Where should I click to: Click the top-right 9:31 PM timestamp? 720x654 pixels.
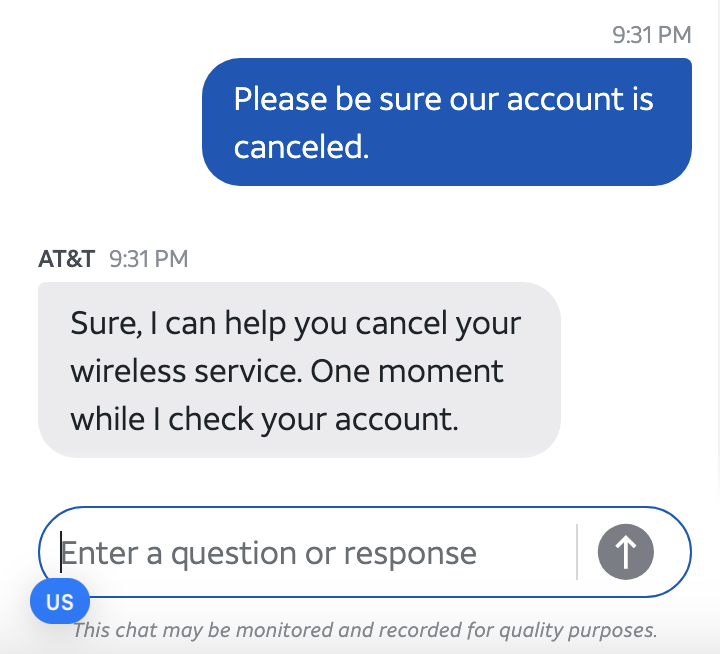652,35
